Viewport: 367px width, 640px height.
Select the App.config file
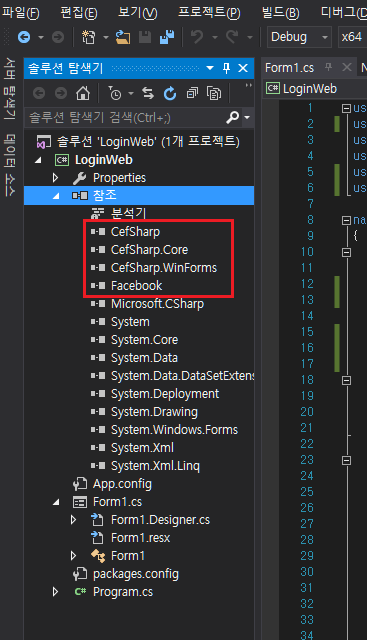112,484
